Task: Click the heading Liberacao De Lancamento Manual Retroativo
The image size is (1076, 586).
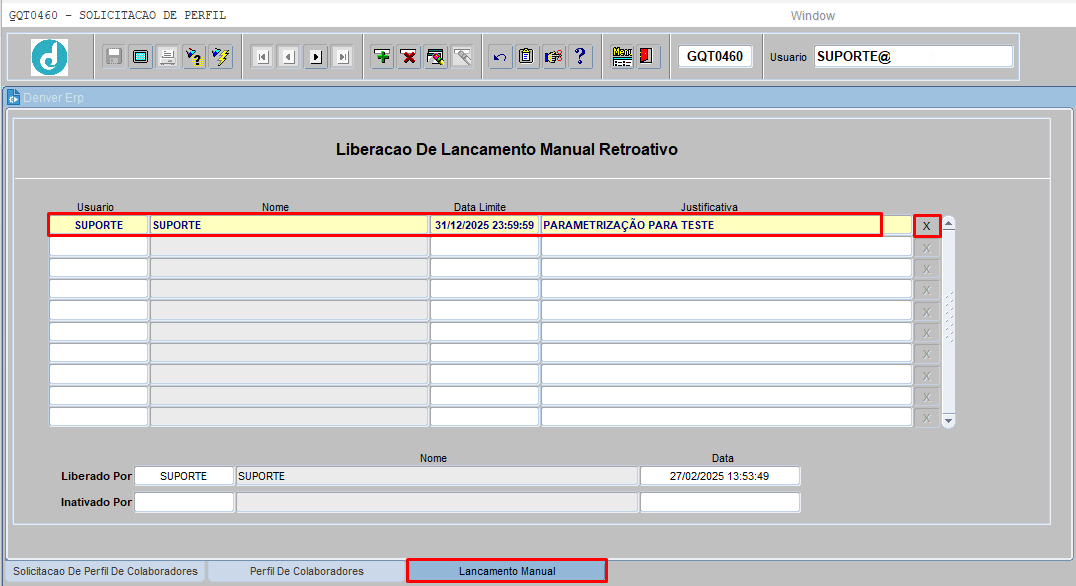Action: (506, 150)
